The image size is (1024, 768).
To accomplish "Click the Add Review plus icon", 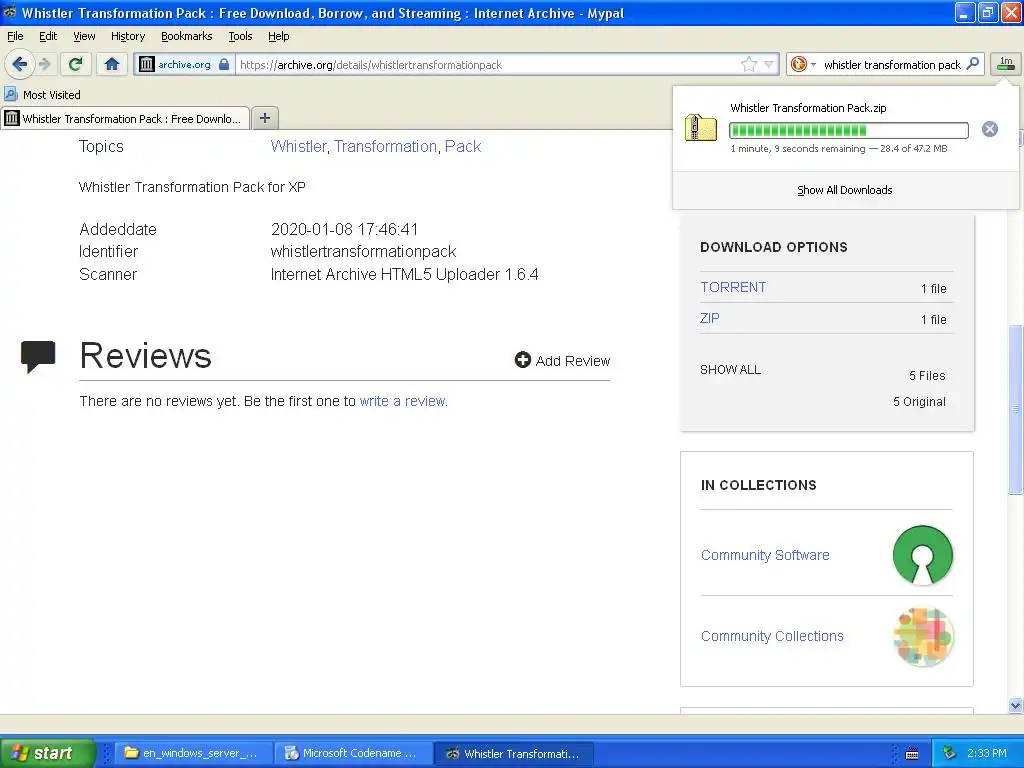I will 522,360.
